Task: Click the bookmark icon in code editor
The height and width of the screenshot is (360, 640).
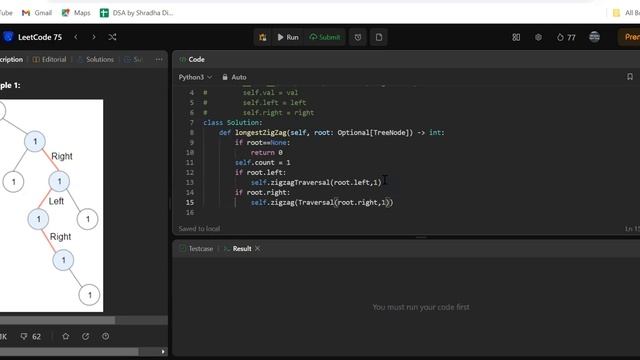Action: pyautogui.click(x=630, y=77)
